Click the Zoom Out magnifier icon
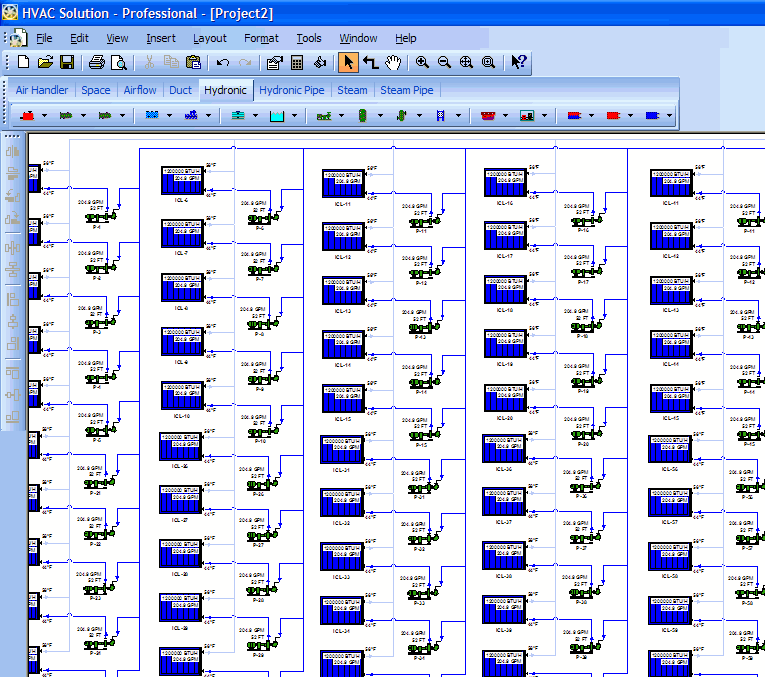The height and width of the screenshot is (677, 765). tap(444, 62)
